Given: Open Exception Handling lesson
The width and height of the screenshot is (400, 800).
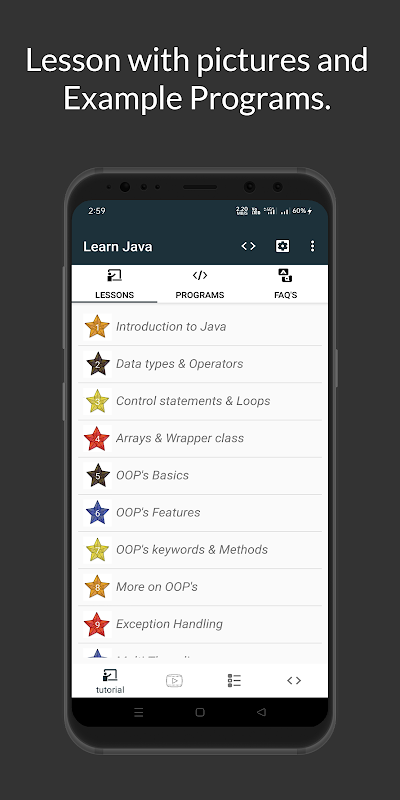Looking at the screenshot, I should [200, 624].
